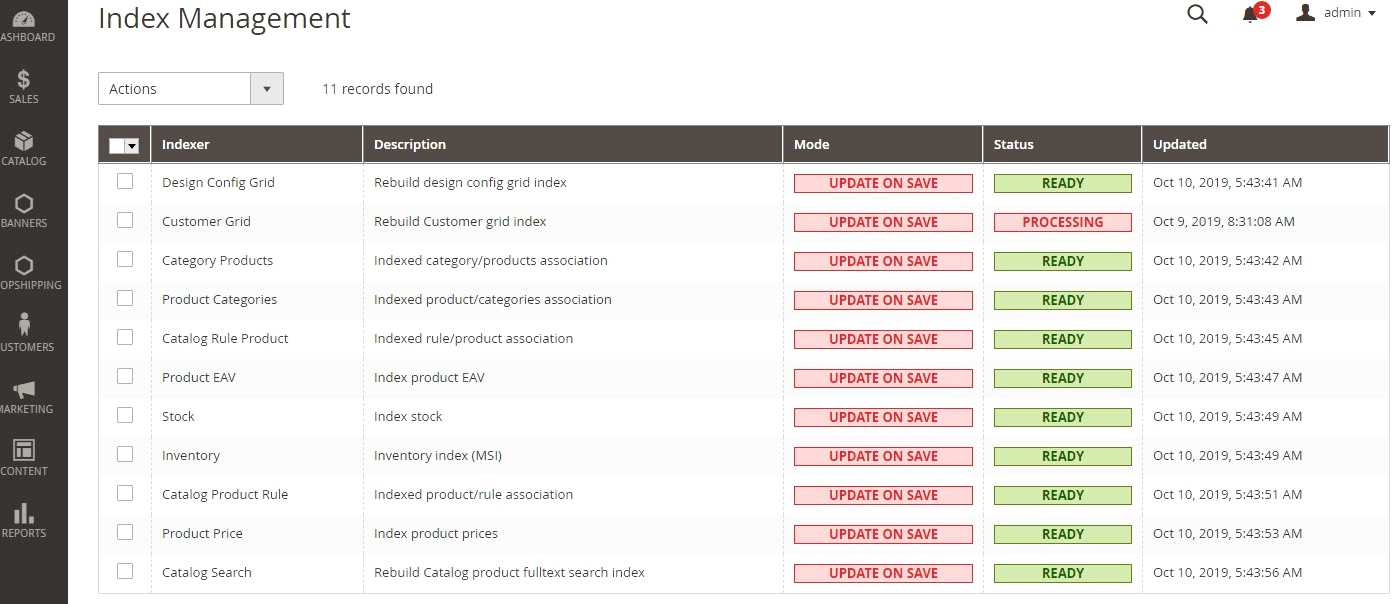This screenshot has width=1399, height=604.
Task: Select the Marketing megaphone icon
Action: (x=22, y=389)
